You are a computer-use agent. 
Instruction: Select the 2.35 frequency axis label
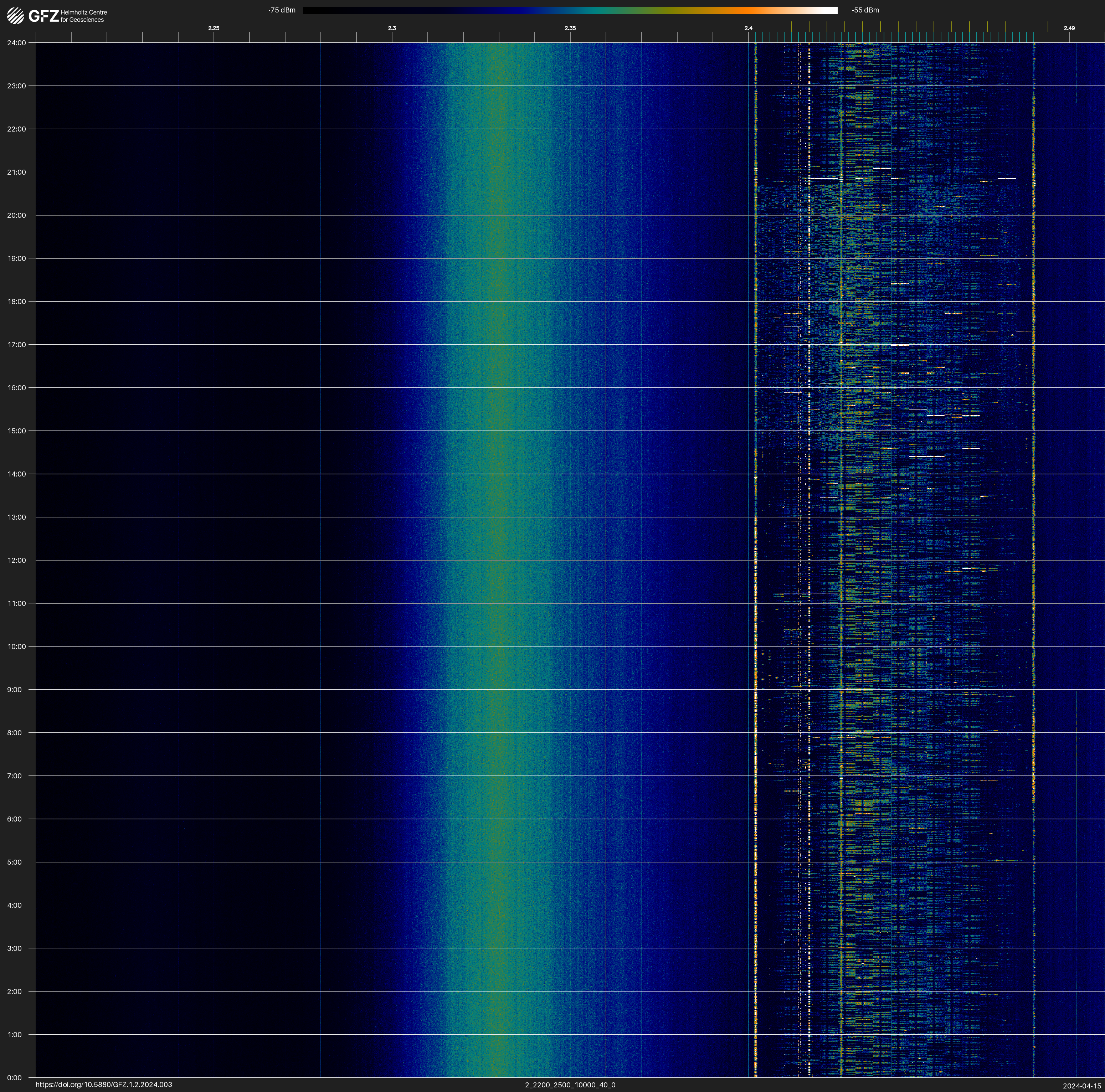tap(570, 28)
